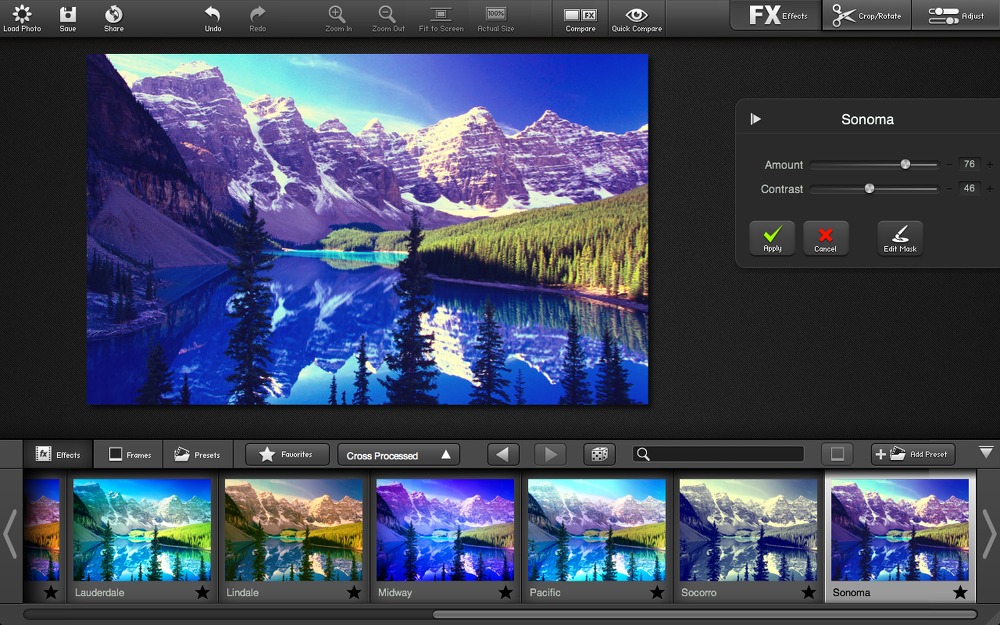Roll the random effect dice icon
Screen dimensions: 1000x625
(x=599, y=454)
